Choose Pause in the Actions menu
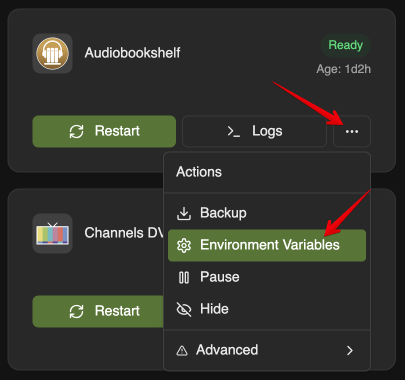This screenshot has height=380, width=405. [x=267, y=277]
